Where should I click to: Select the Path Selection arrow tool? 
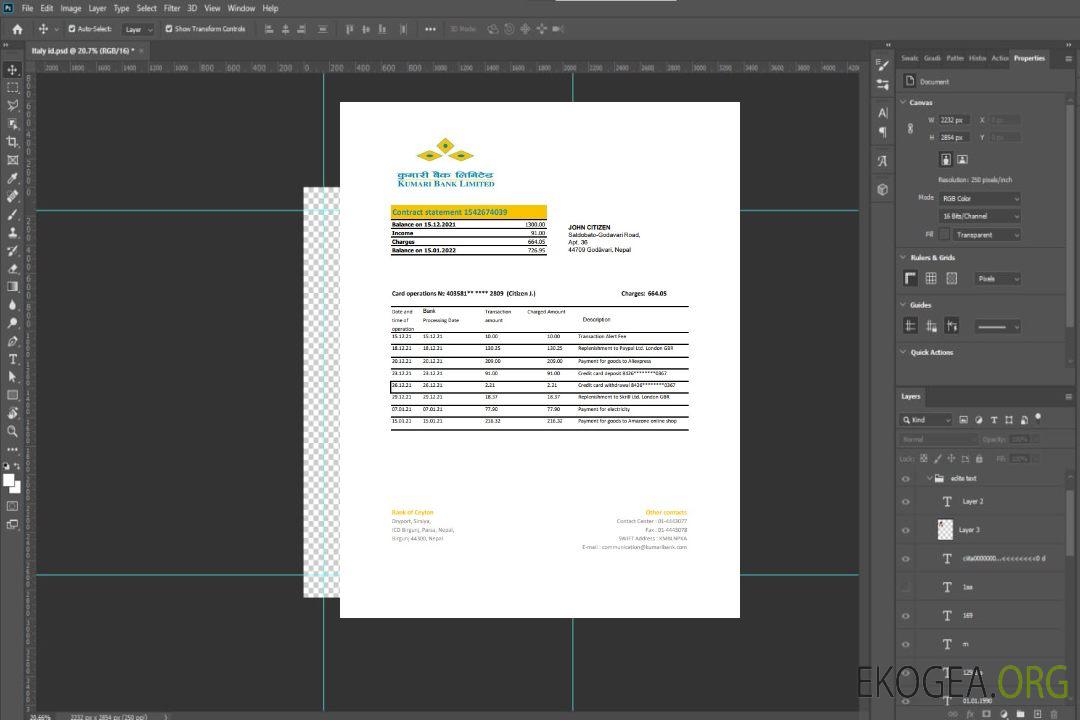click(12, 377)
